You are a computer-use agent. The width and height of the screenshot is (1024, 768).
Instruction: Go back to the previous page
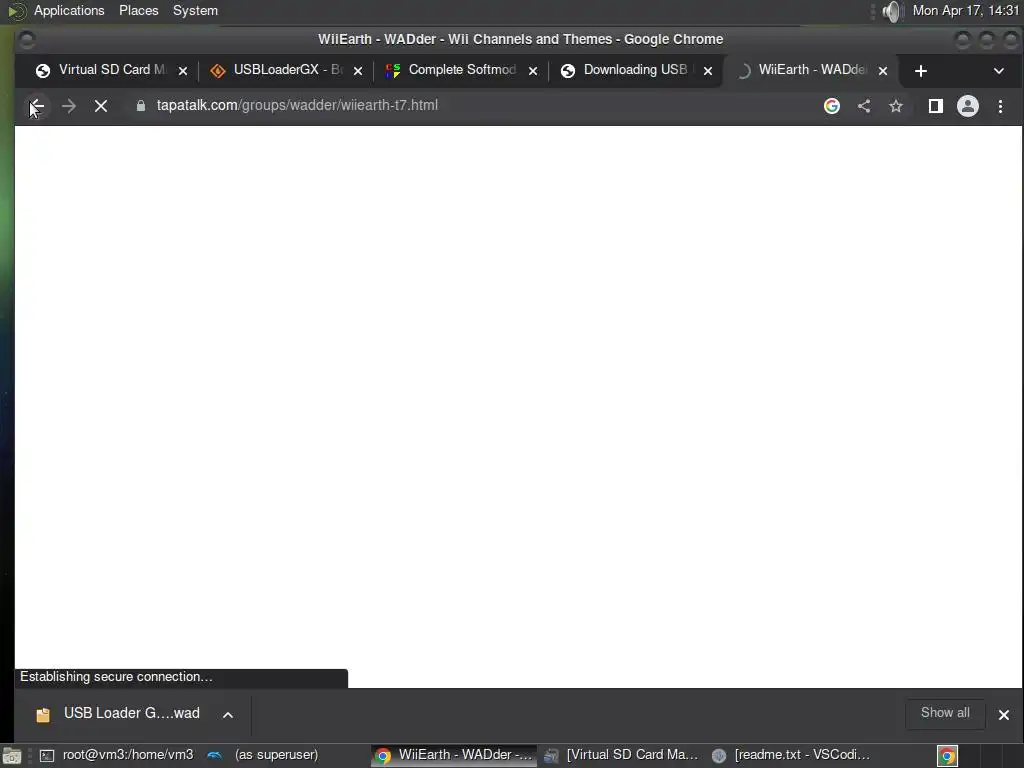click(x=37, y=106)
